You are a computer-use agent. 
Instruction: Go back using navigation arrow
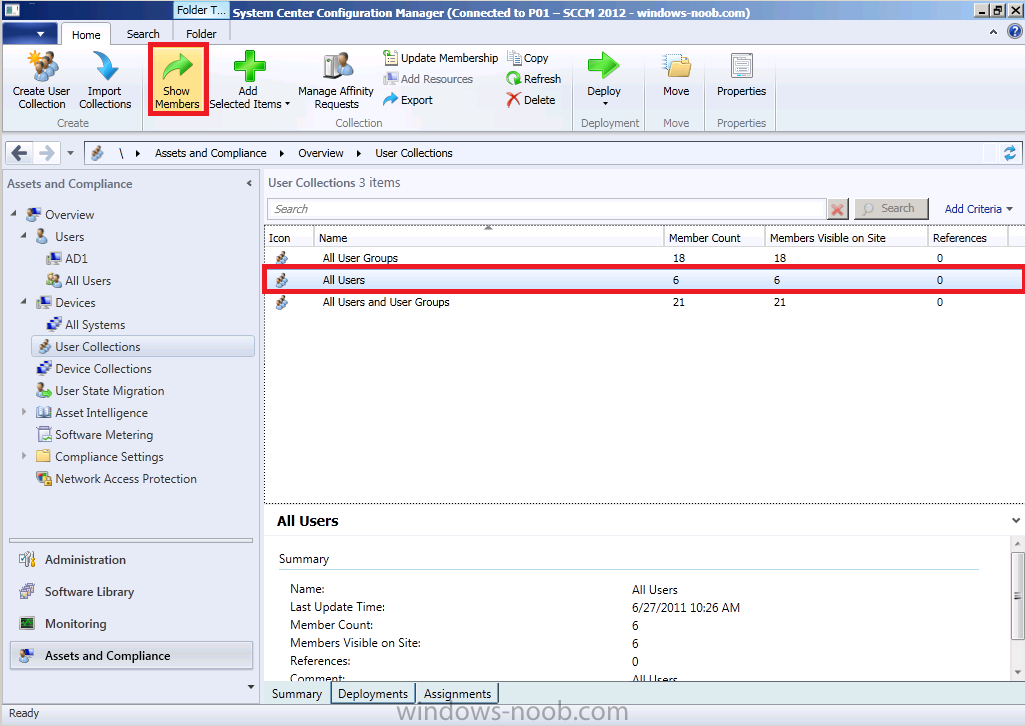point(19,153)
